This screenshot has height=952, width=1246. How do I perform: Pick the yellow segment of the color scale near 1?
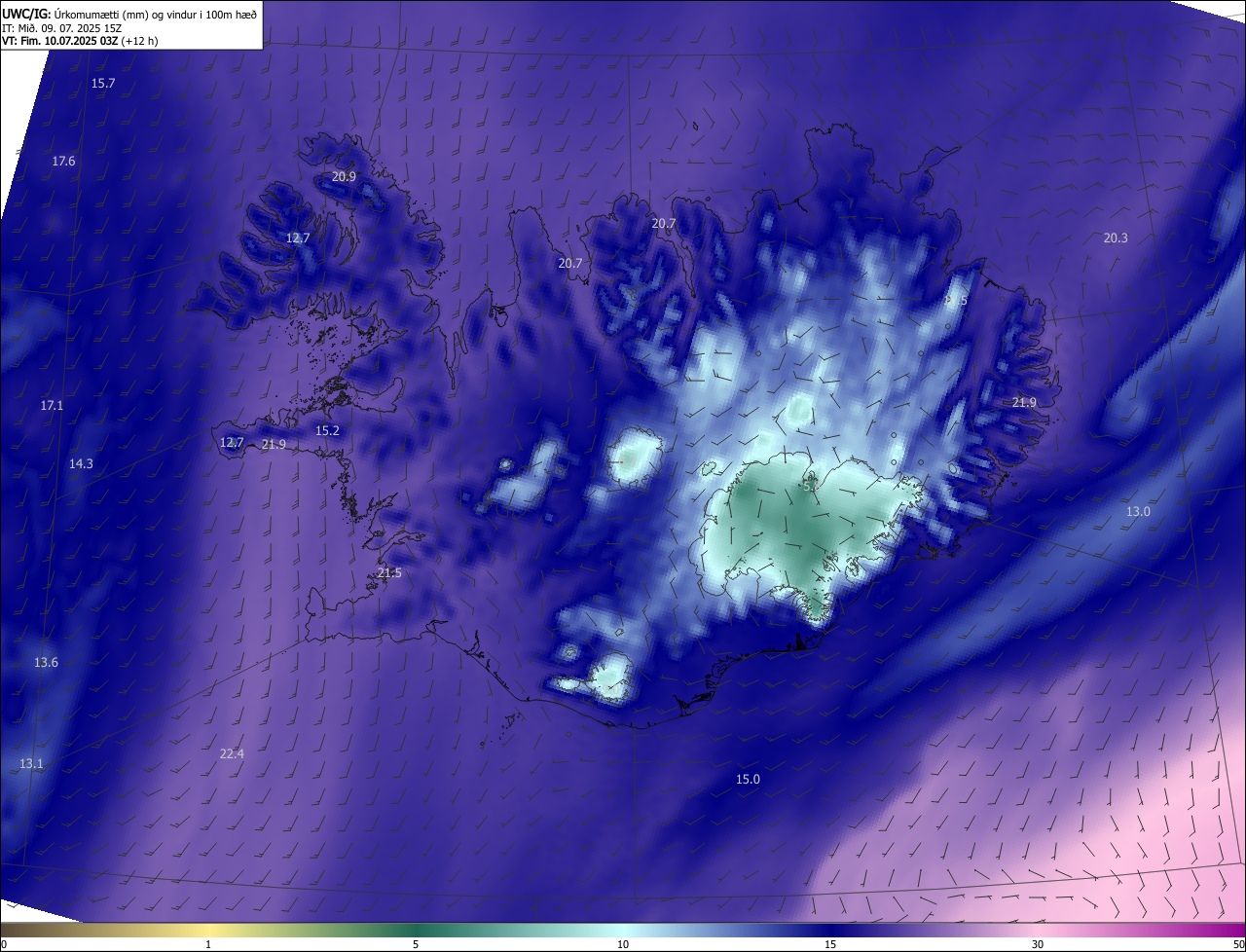[208, 930]
